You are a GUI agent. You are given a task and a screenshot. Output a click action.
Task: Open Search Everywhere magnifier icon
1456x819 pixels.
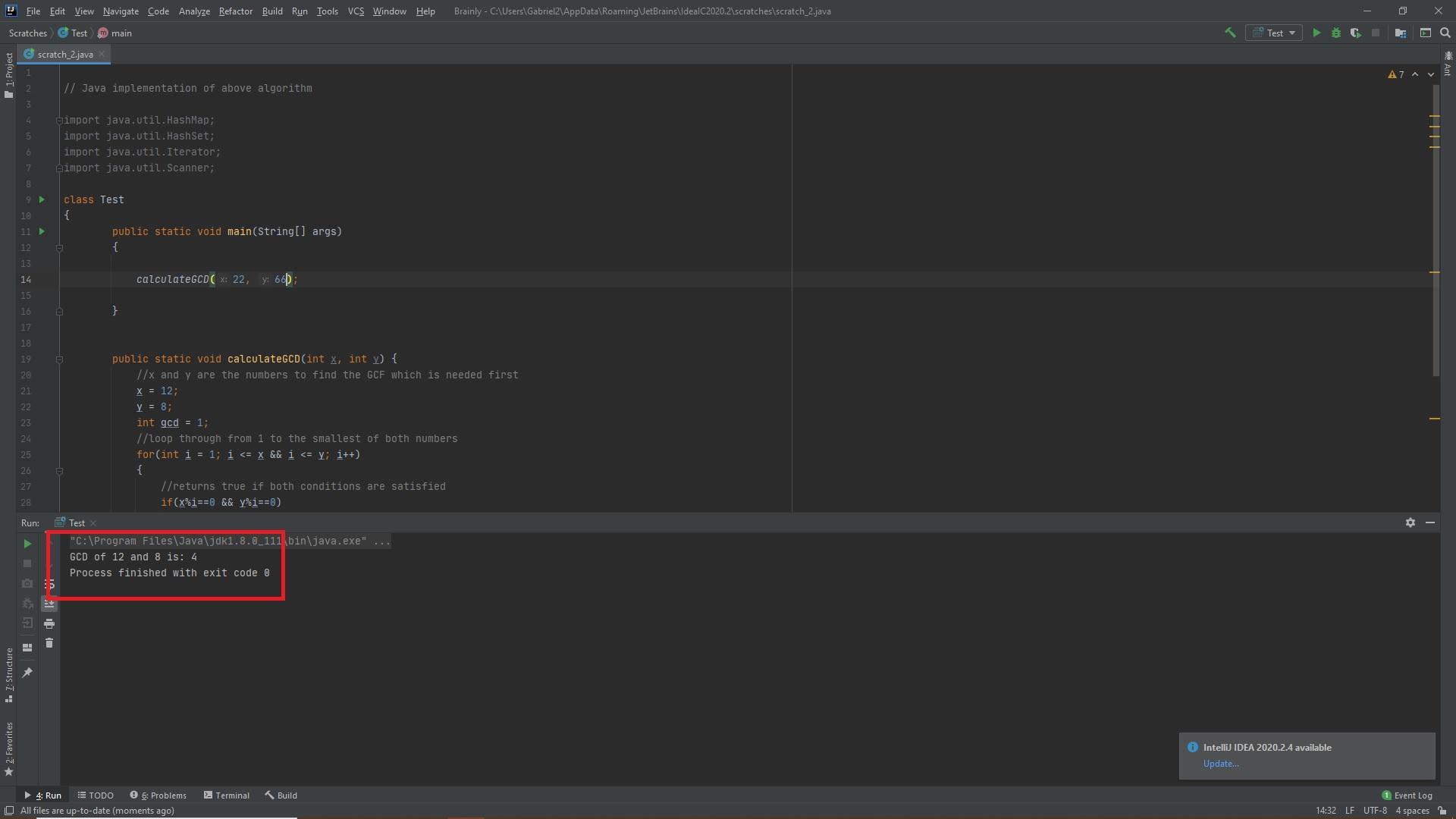[x=1445, y=33]
